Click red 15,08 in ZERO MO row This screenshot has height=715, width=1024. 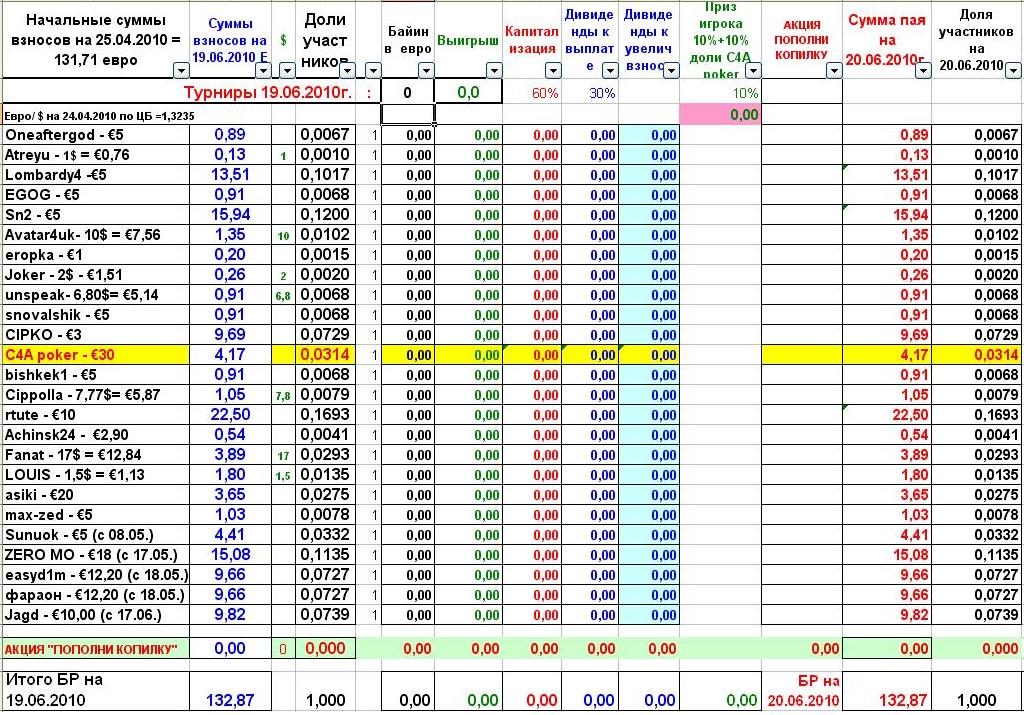(910, 555)
